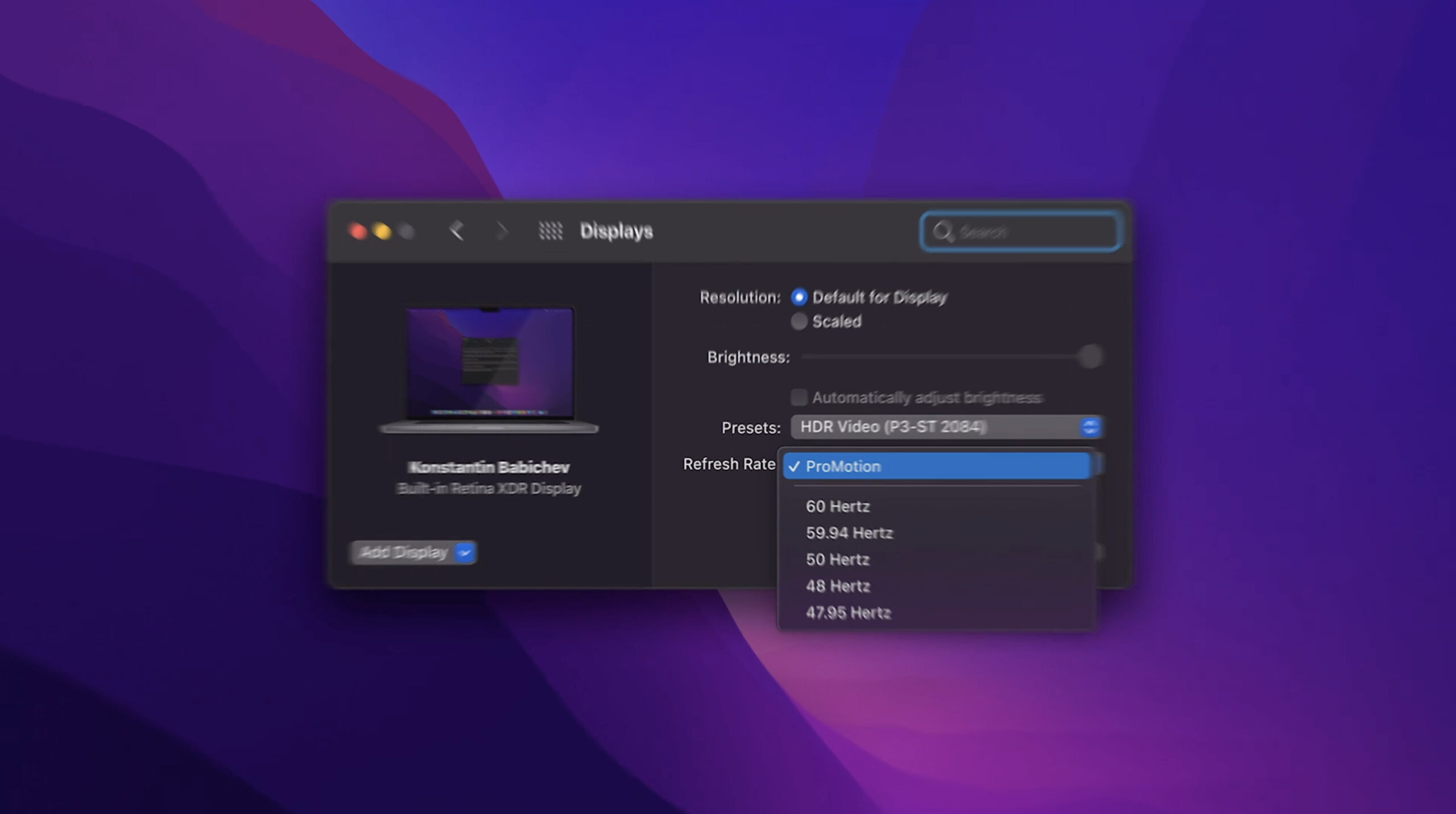The image size is (1456, 814).
Task: Click the Brightness slider knob
Action: (x=1090, y=357)
